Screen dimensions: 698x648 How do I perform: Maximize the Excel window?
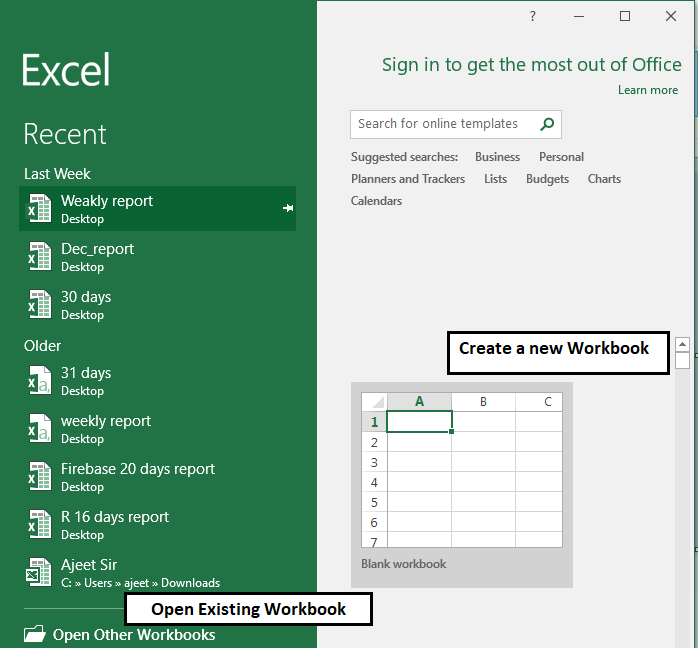(625, 16)
